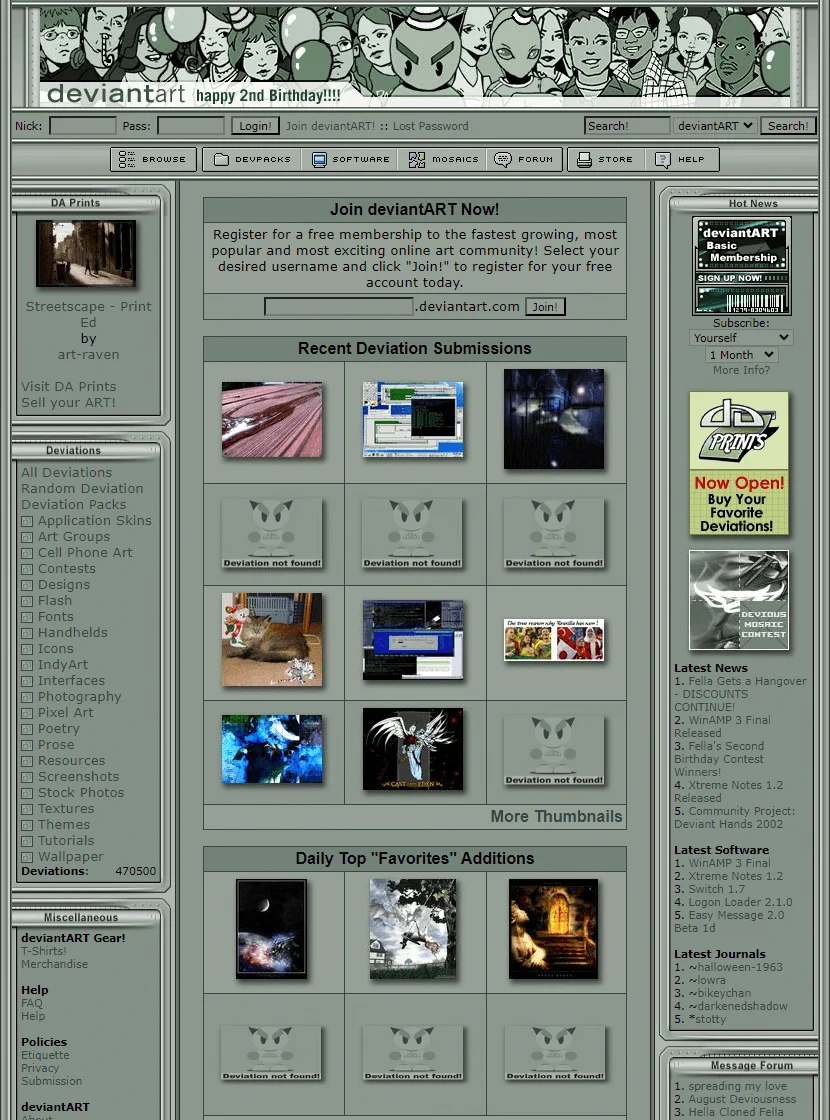Click the plus icon beside Pixel Art
Viewport: 830px width, 1120px height.
pos(27,714)
